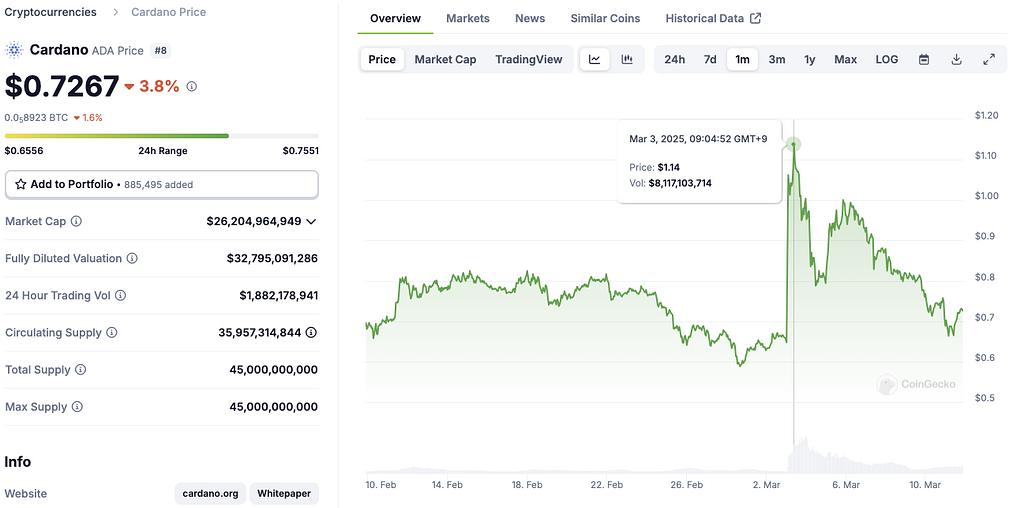1024x508 pixels.
Task: Switch to candlestick chart view icon
Action: pyautogui.click(x=627, y=59)
